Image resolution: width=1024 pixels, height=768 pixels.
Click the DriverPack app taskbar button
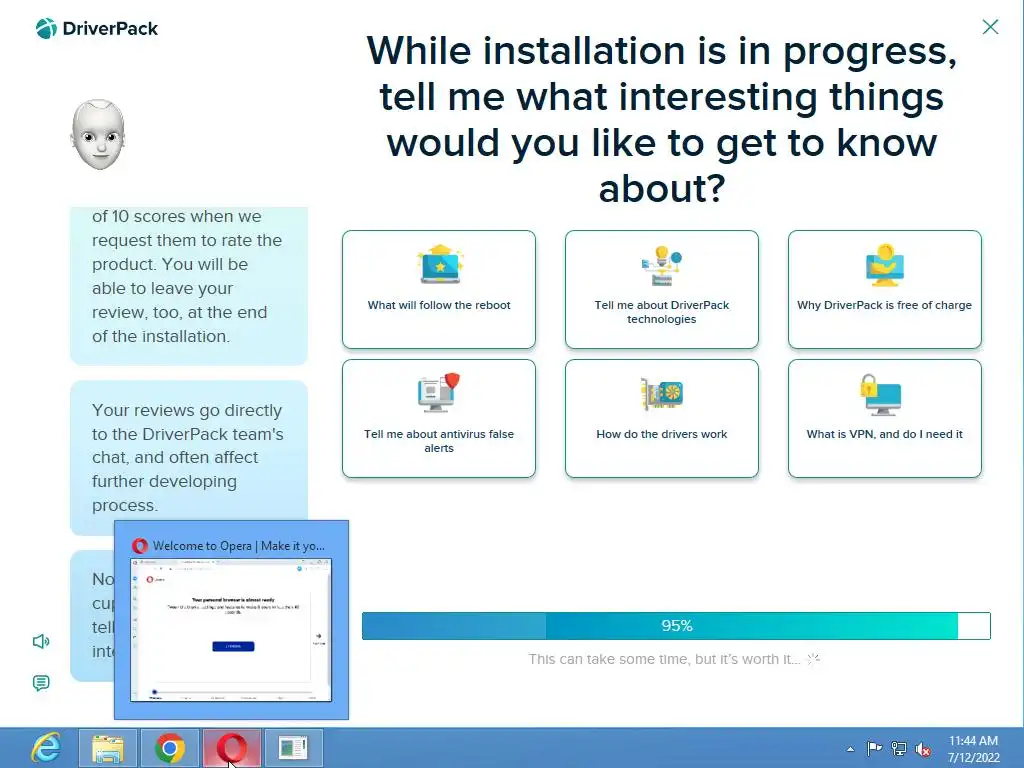[x=293, y=748]
